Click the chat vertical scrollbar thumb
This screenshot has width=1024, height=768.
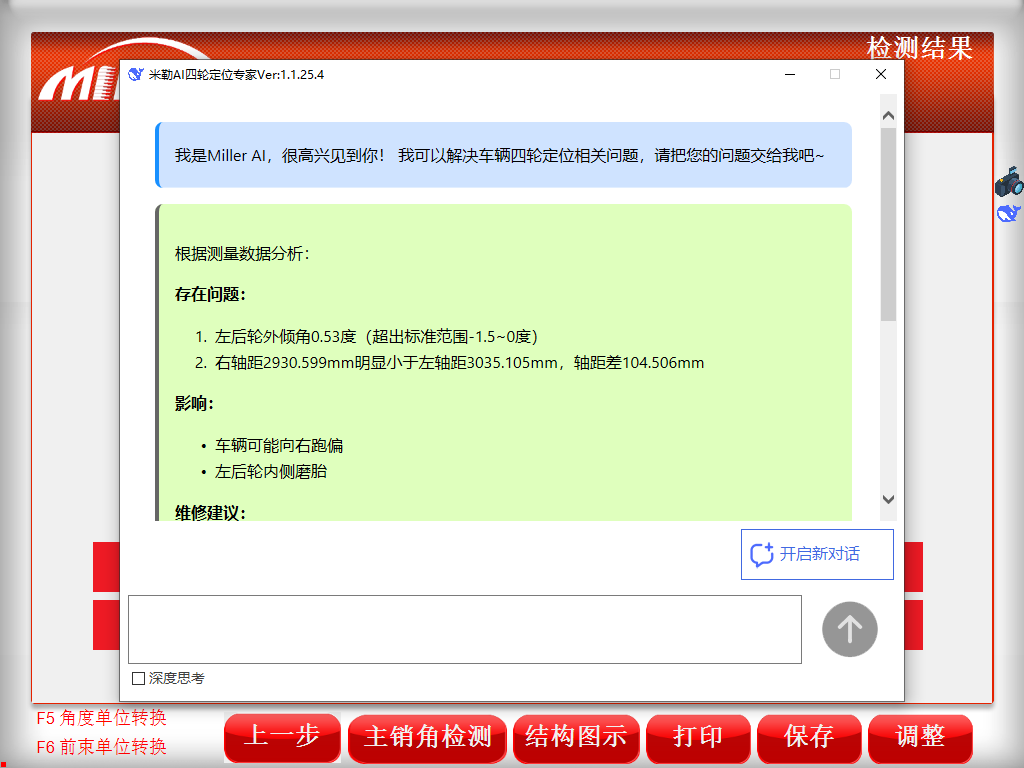(888, 224)
